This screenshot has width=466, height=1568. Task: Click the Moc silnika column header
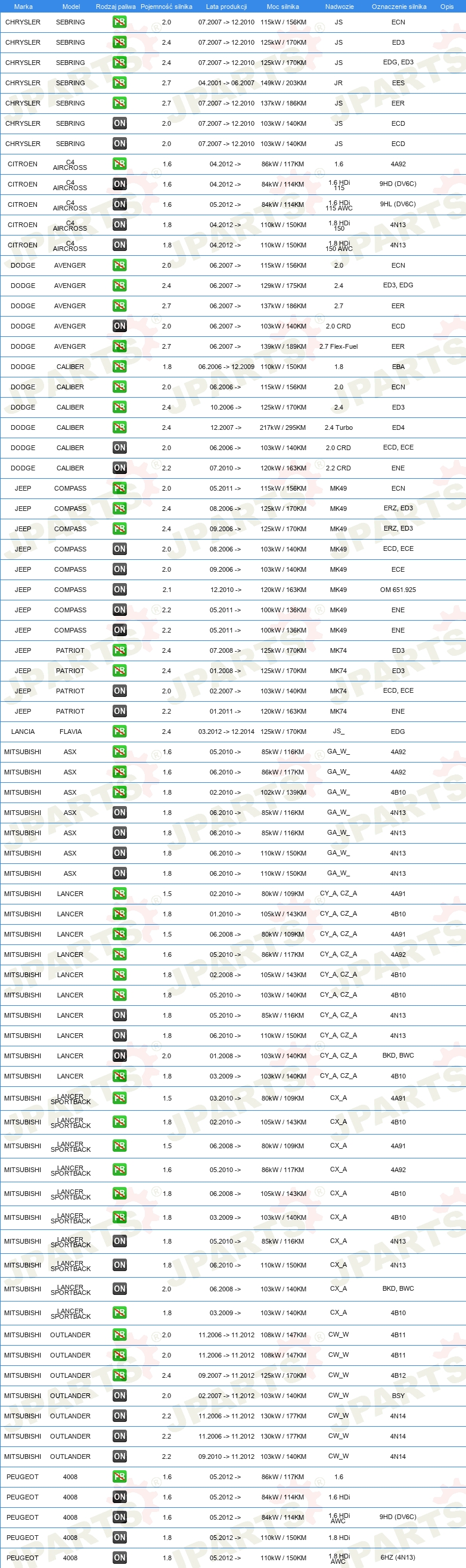pos(283,7)
